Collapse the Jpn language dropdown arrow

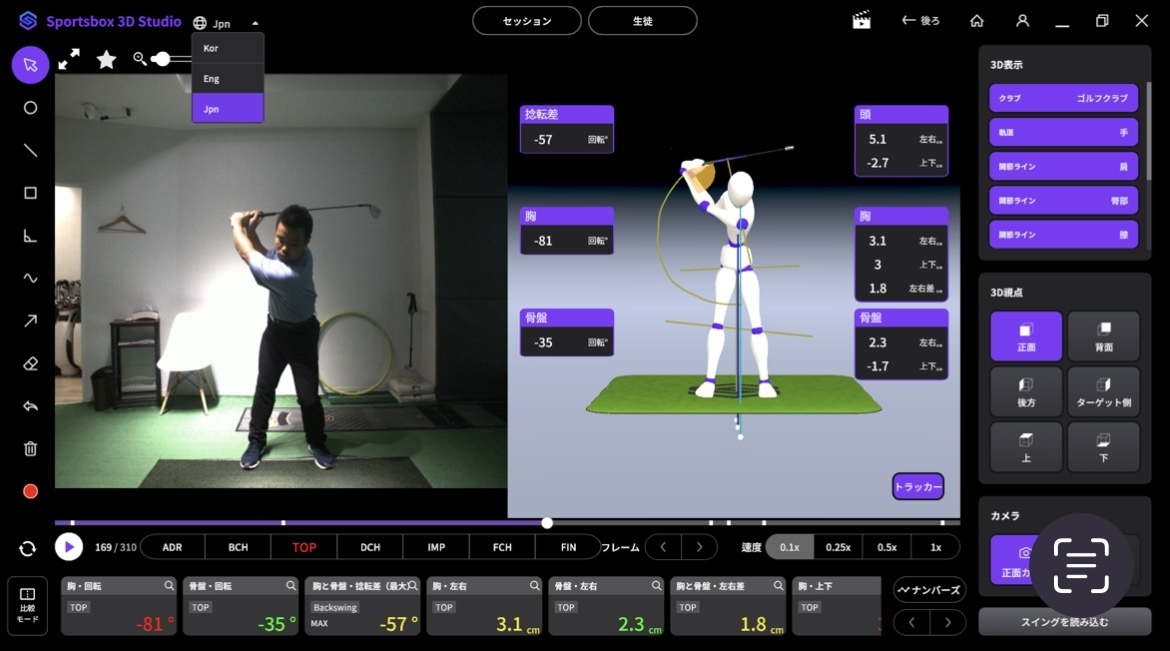[x=255, y=23]
